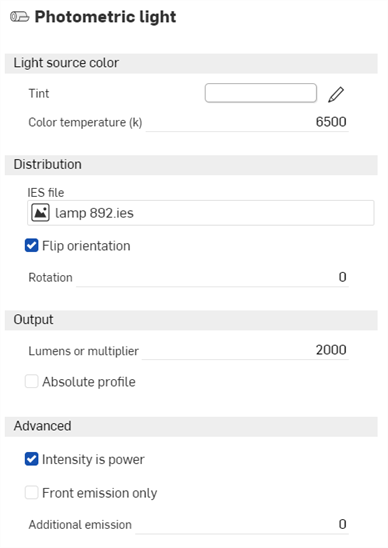Click the Rotation value field
Screen dimensions: 388x548
tap(213, 277)
